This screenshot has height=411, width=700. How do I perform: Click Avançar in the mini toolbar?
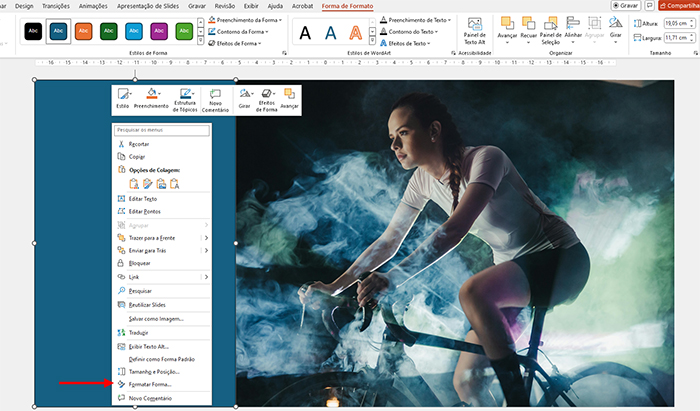289,99
